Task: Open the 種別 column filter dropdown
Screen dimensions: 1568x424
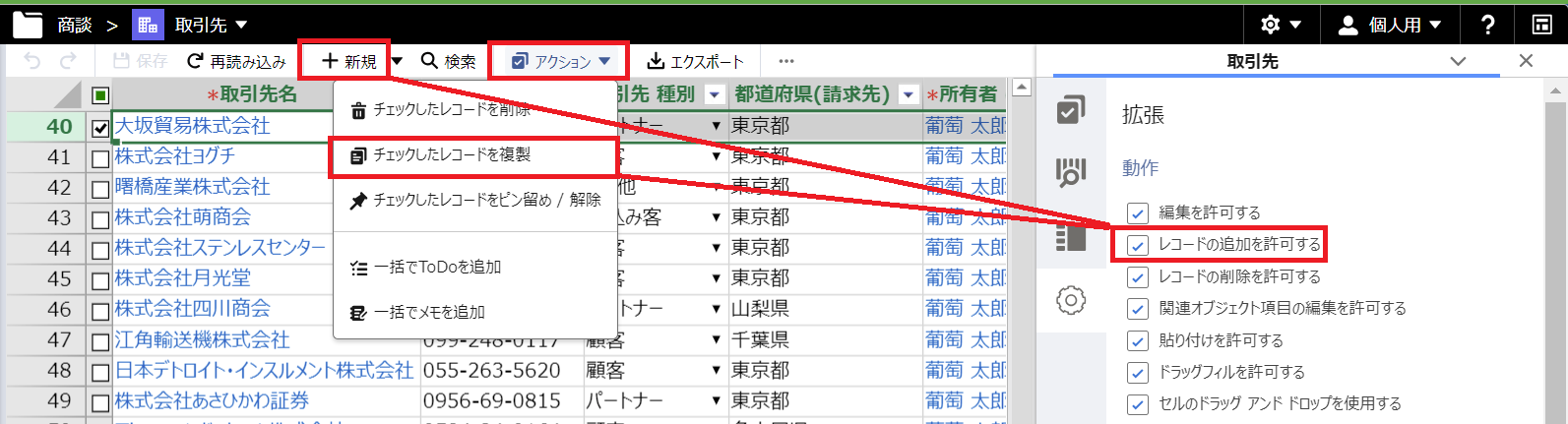Action: [715, 94]
